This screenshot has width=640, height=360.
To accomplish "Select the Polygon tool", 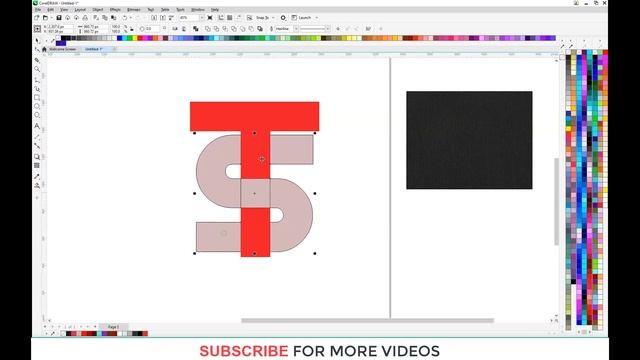I will 37,115.
